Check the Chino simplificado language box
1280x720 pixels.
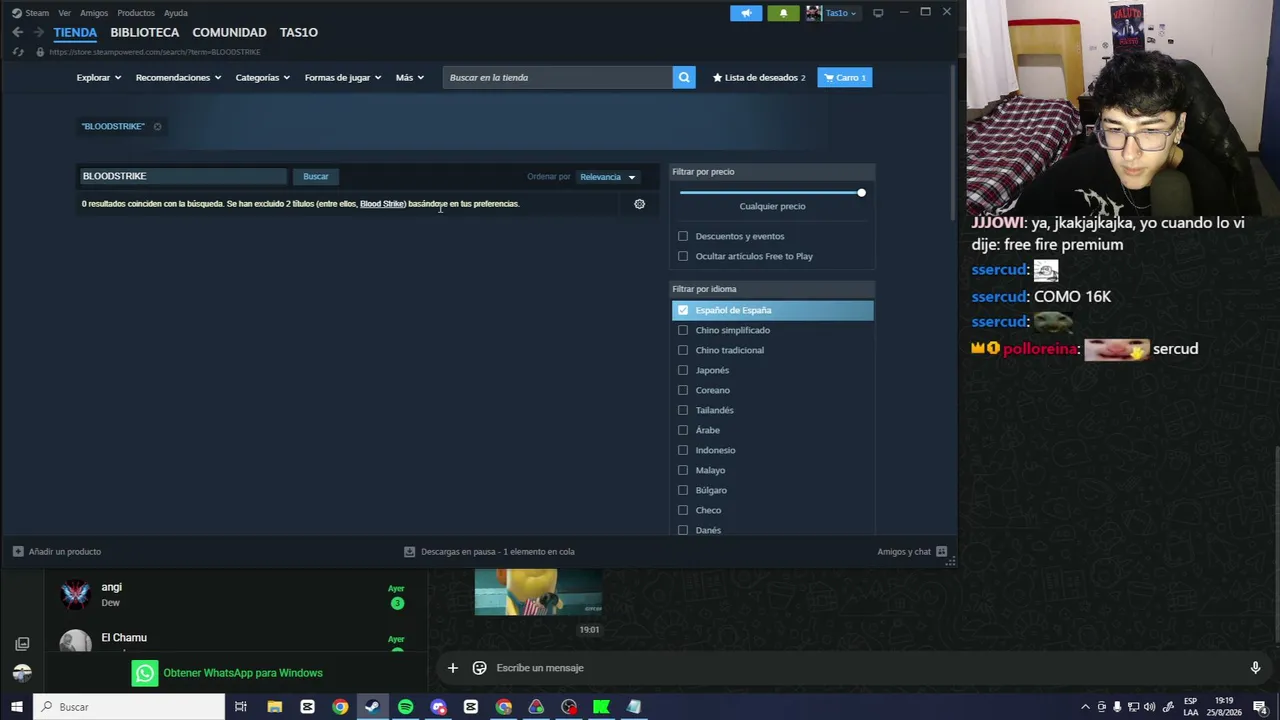[x=683, y=330]
